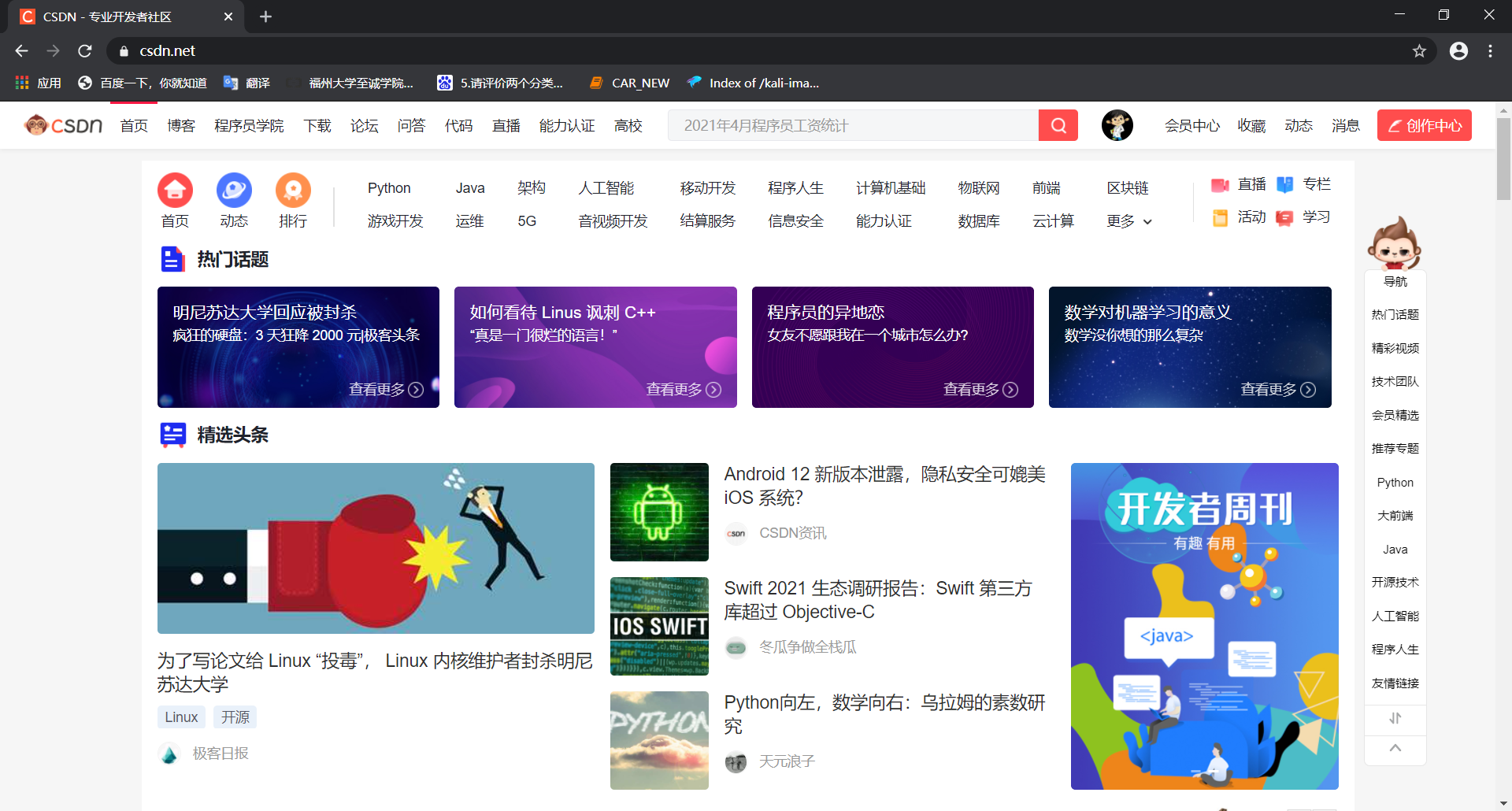Click the search input field

click(x=853, y=125)
